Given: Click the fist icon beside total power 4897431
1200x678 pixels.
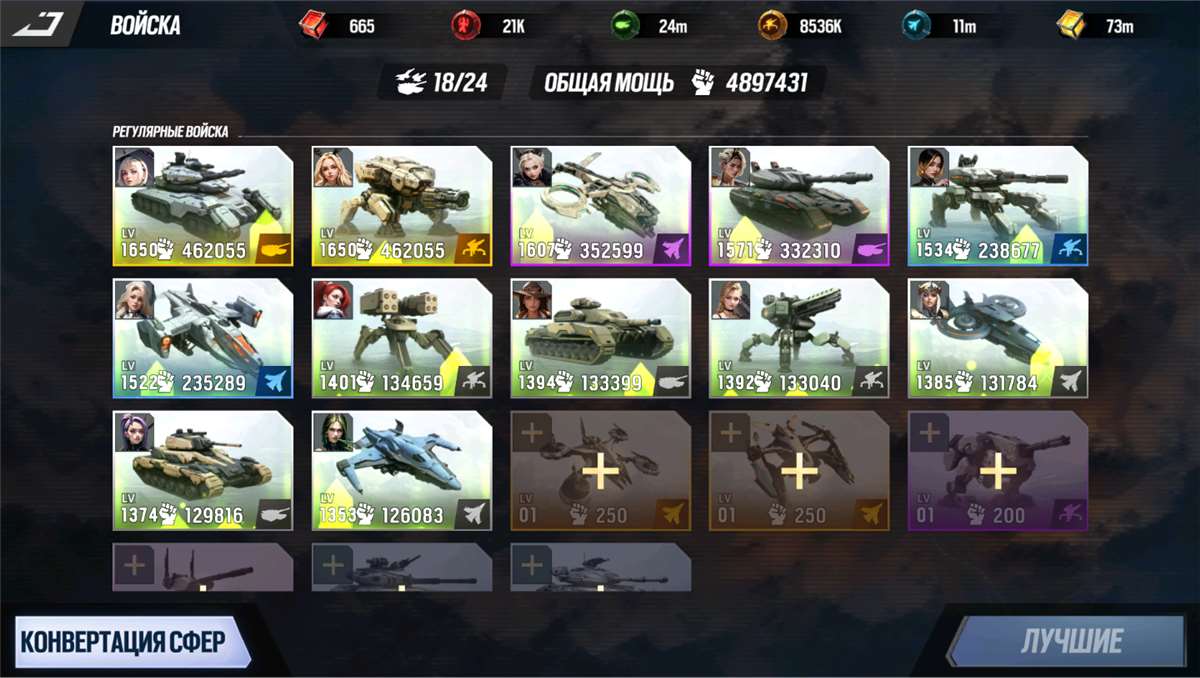Looking at the screenshot, I should (703, 83).
